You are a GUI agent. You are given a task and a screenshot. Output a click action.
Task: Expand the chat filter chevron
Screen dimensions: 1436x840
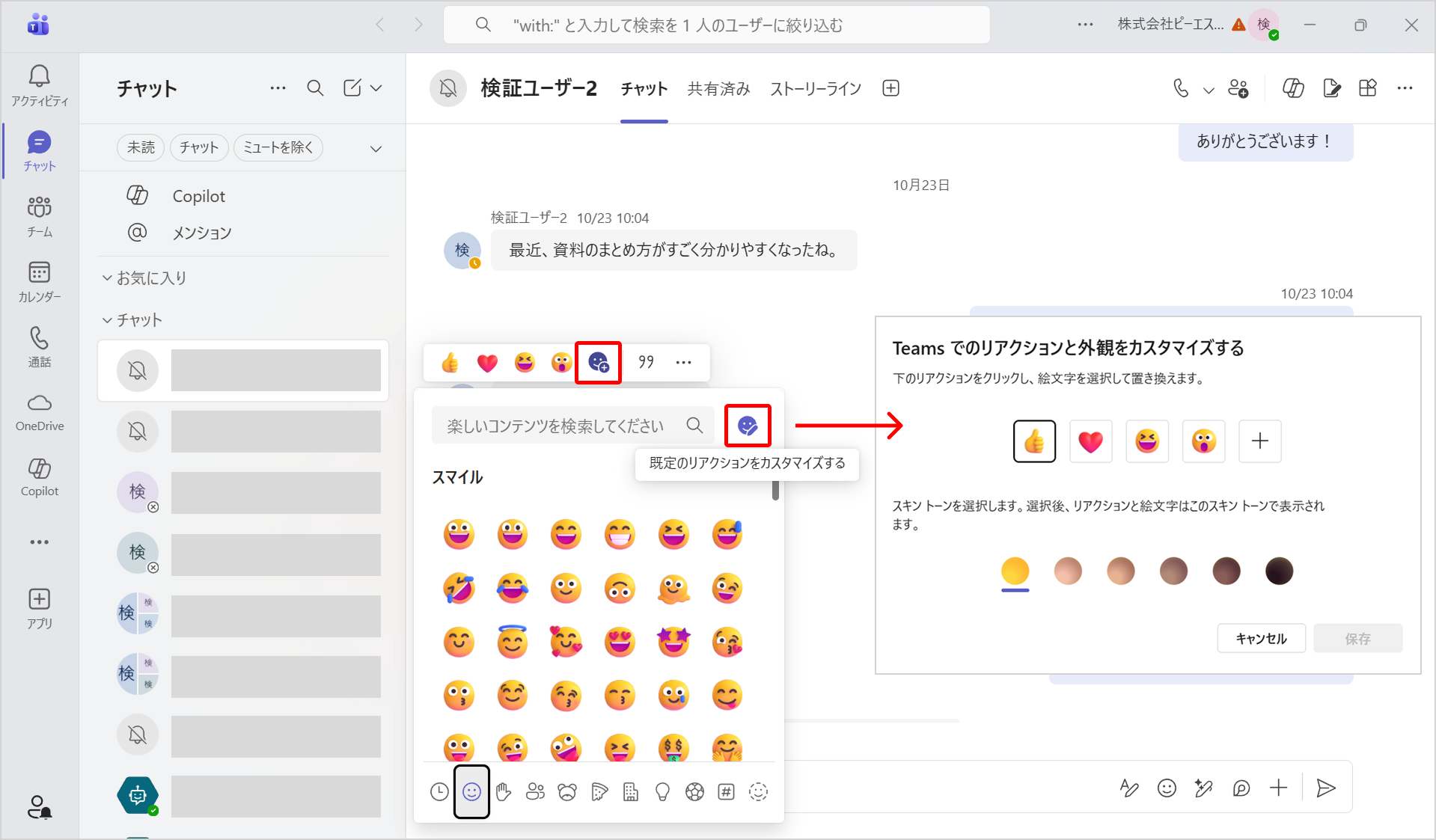[x=376, y=148]
